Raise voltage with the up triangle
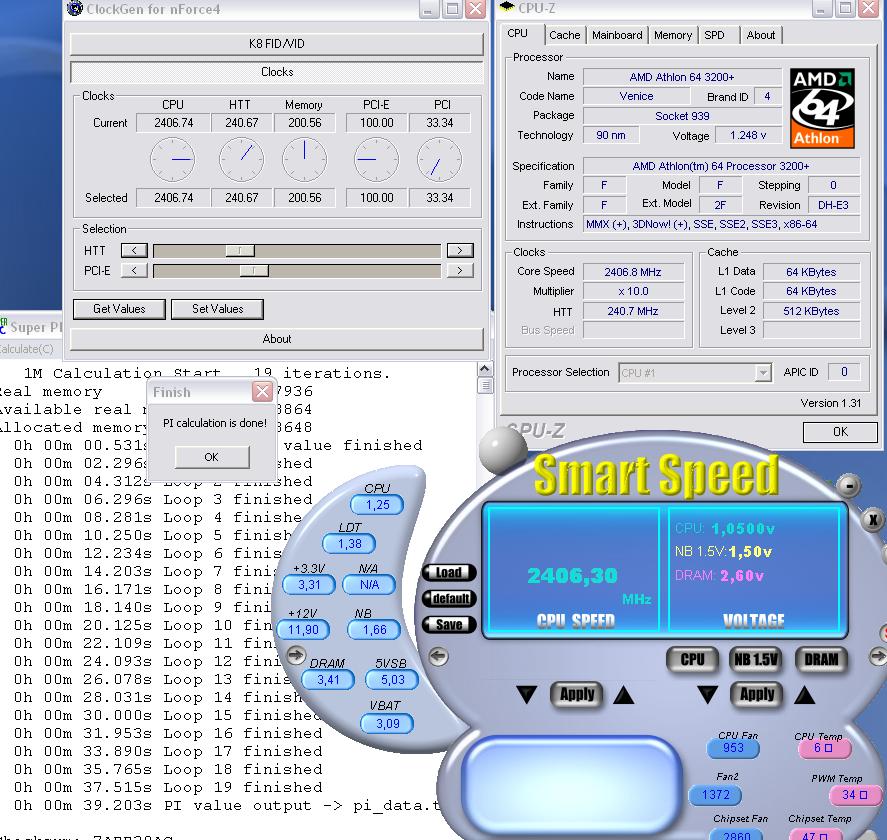This screenshot has height=840, width=887. click(x=804, y=695)
